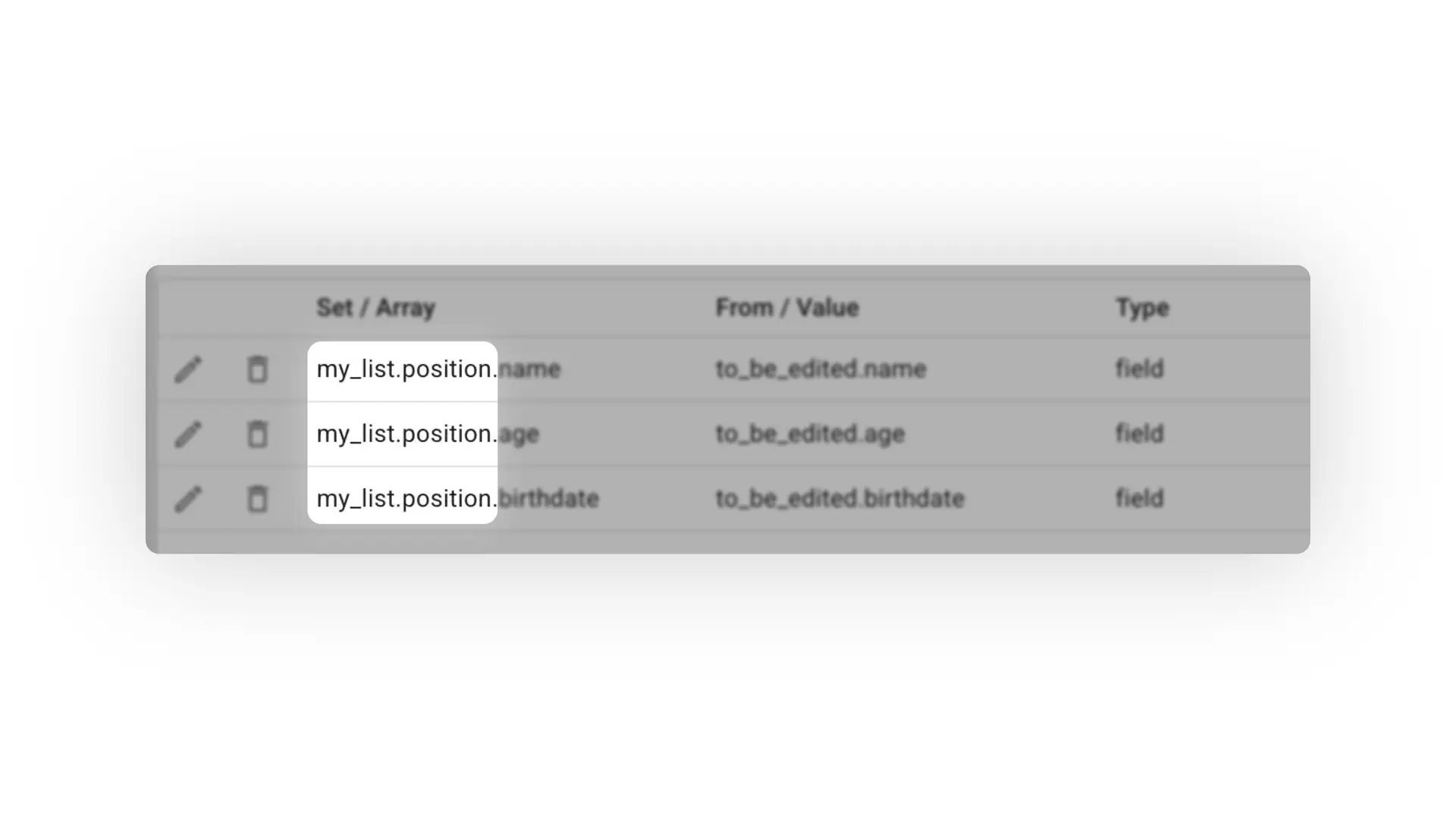The height and width of the screenshot is (819, 1456).
Task: Select the edit pencil for my_list.position.name
Action: coord(188,369)
